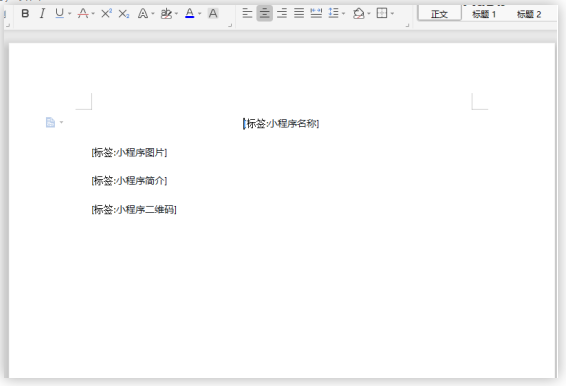
Task: Open the highlight color dropdown arrow
Action: pyautogui.click(x=176, y=14)
